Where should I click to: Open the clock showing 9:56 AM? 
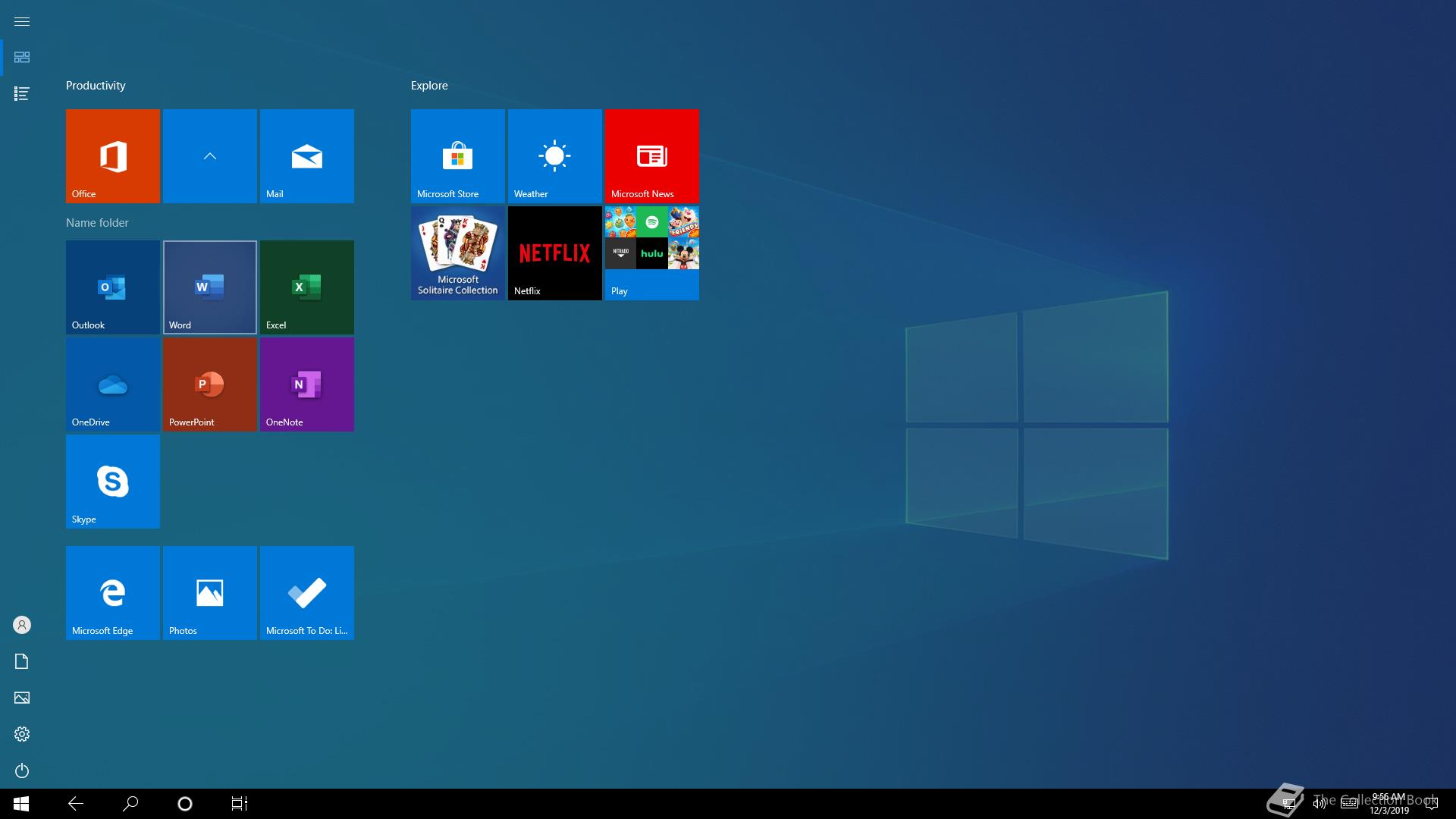1389,804
